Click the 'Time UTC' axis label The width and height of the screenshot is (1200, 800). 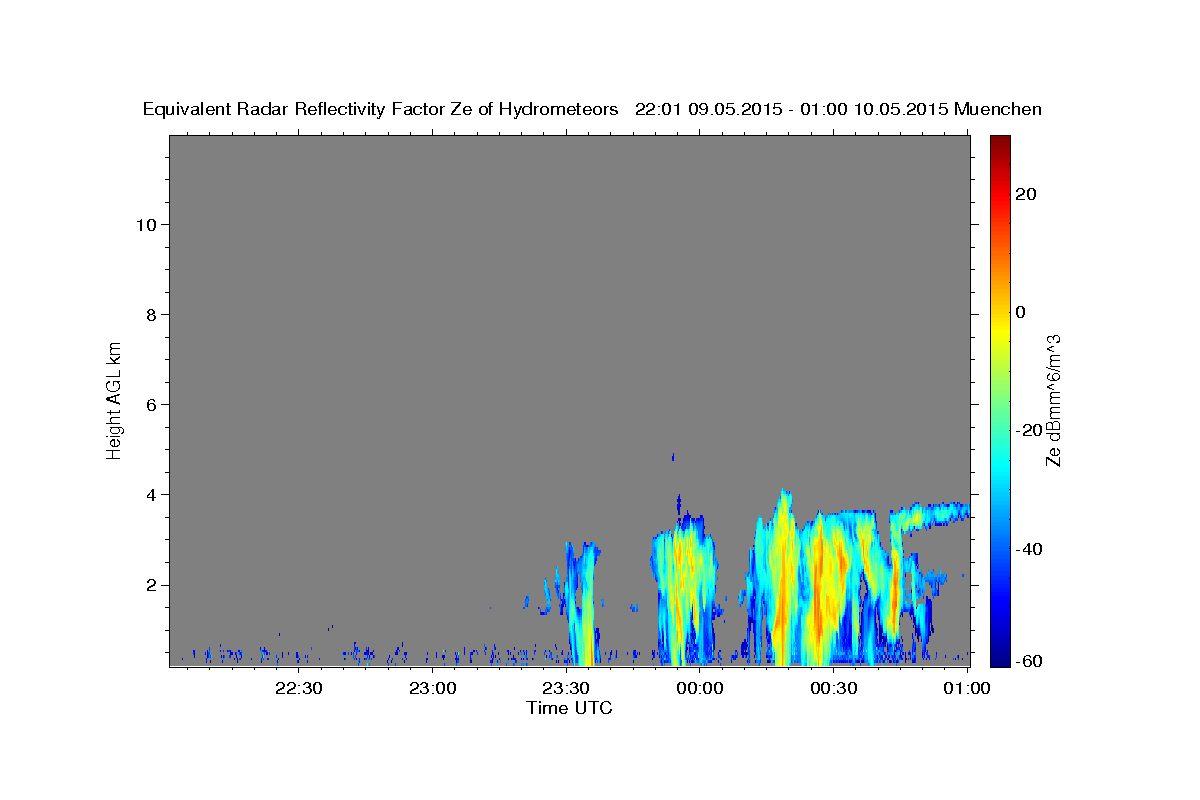[569, 708]
